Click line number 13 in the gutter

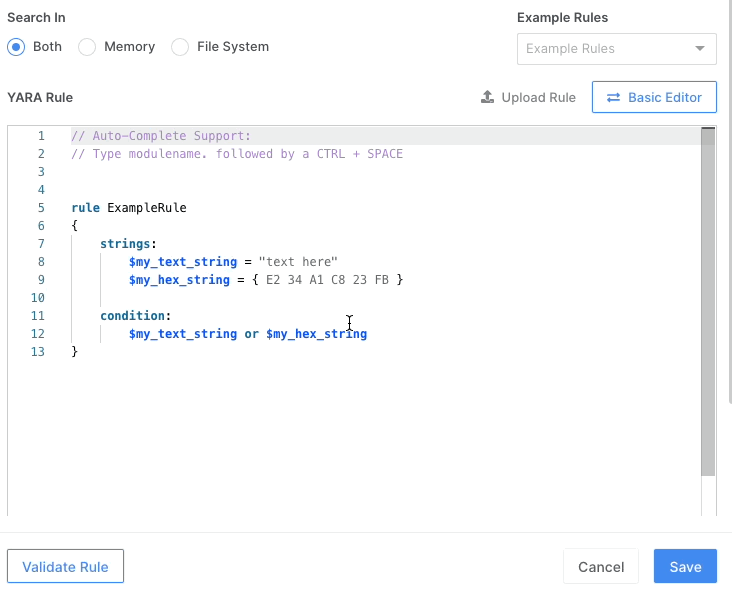point(38,352)
